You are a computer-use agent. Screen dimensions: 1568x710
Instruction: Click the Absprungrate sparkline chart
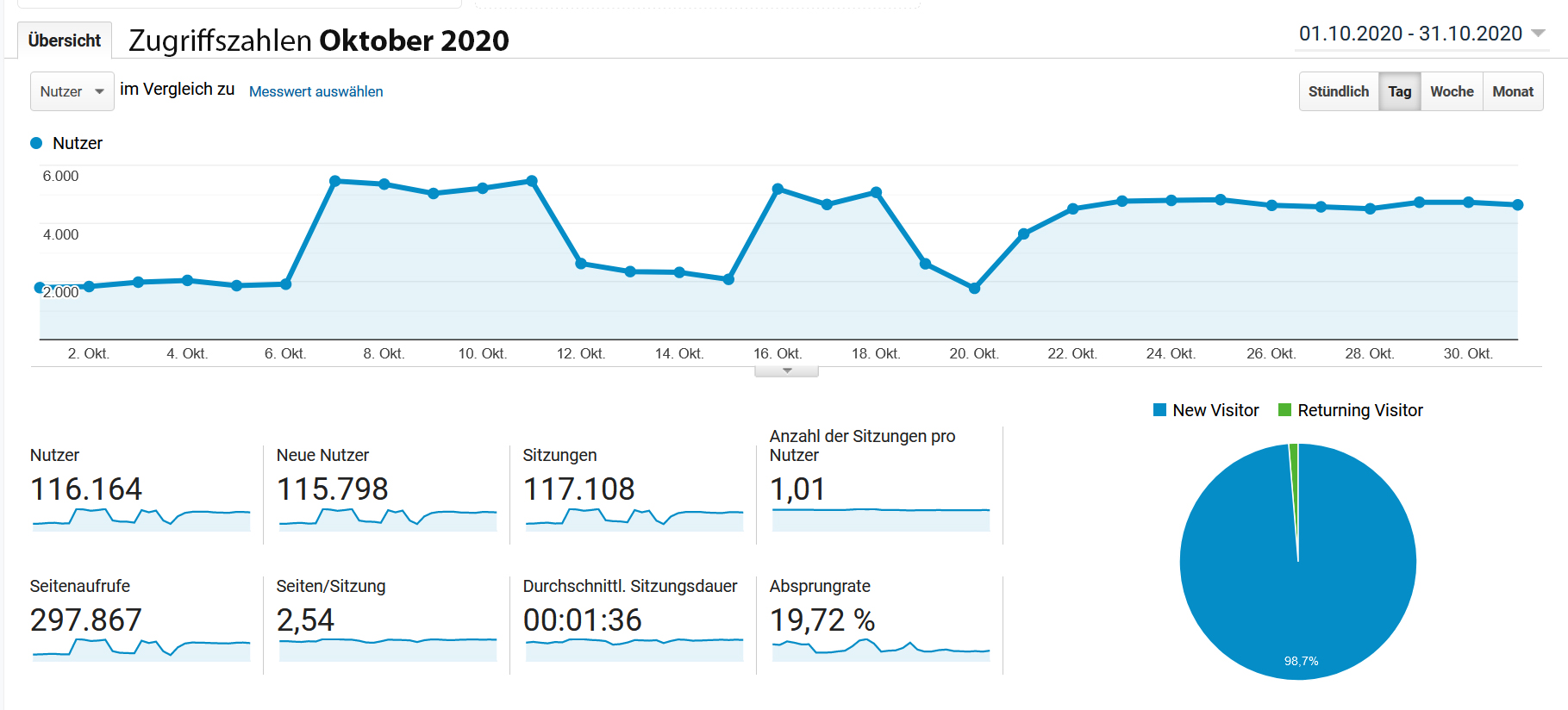[881, 650]
